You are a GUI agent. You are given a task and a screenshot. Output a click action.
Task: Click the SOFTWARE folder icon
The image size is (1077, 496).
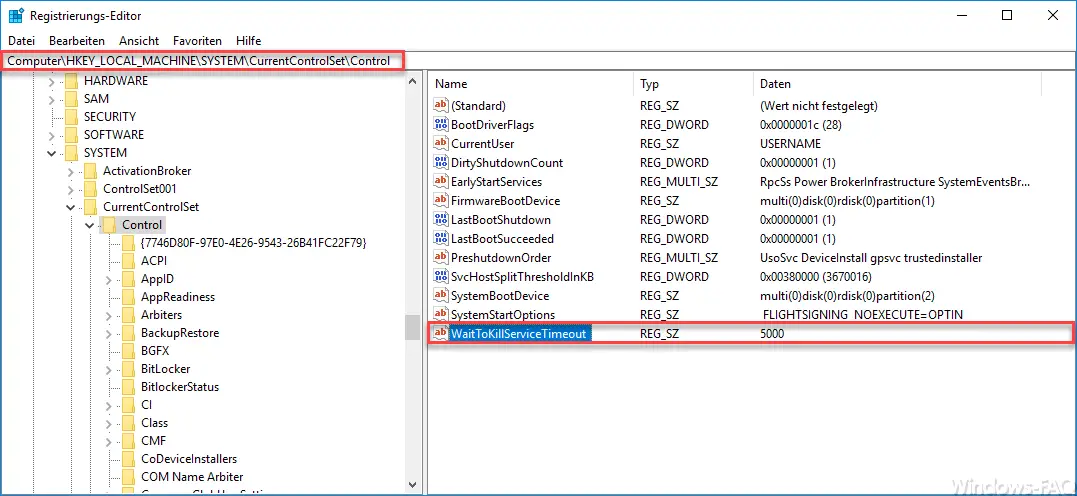[71, 135]
